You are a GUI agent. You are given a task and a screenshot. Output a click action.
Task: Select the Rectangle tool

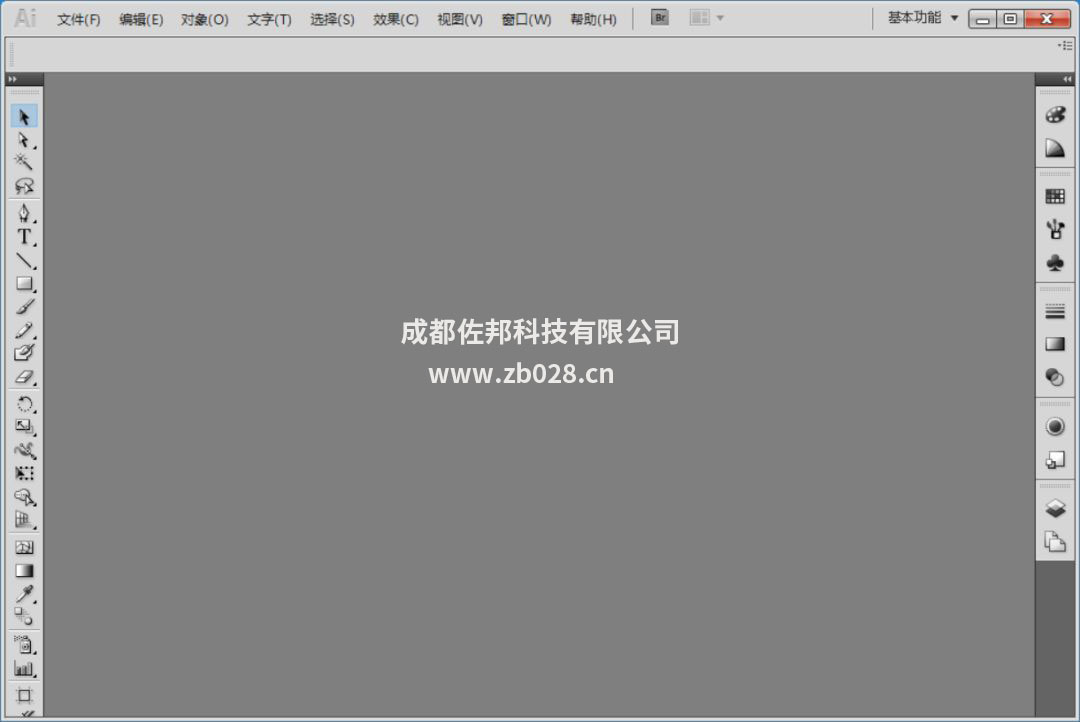pyautogui.click(x=24, y=283)
